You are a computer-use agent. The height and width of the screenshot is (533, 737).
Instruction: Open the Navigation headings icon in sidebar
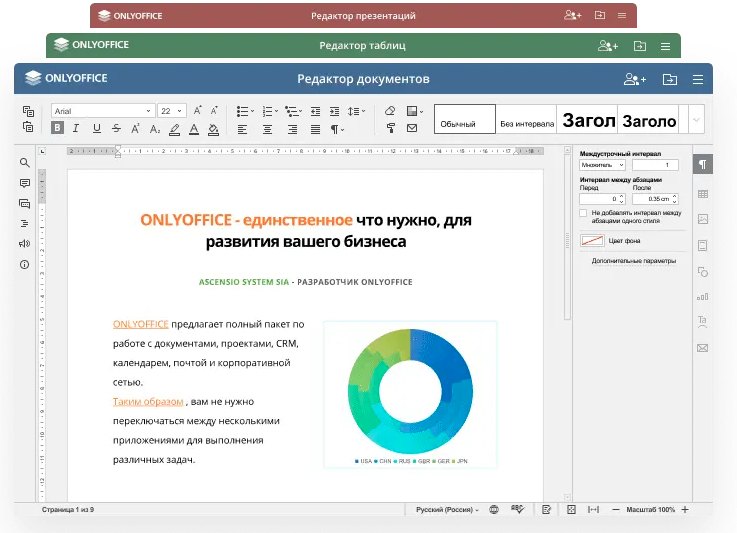tap(24, 224)
